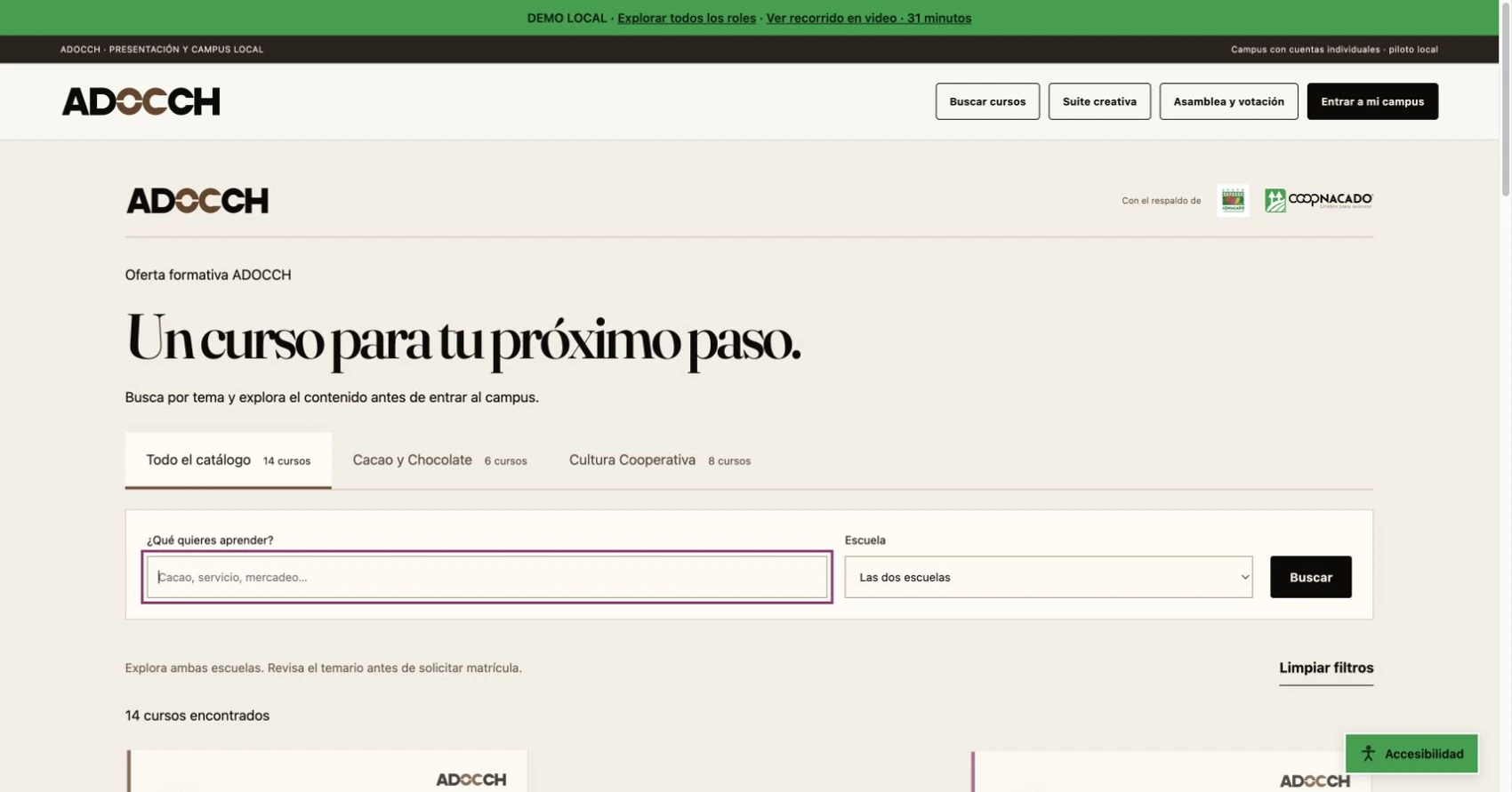Open the Accesibilidad widget
Screen dimensions: 1512x792
pyautogui.click(x=1411, y=754)
